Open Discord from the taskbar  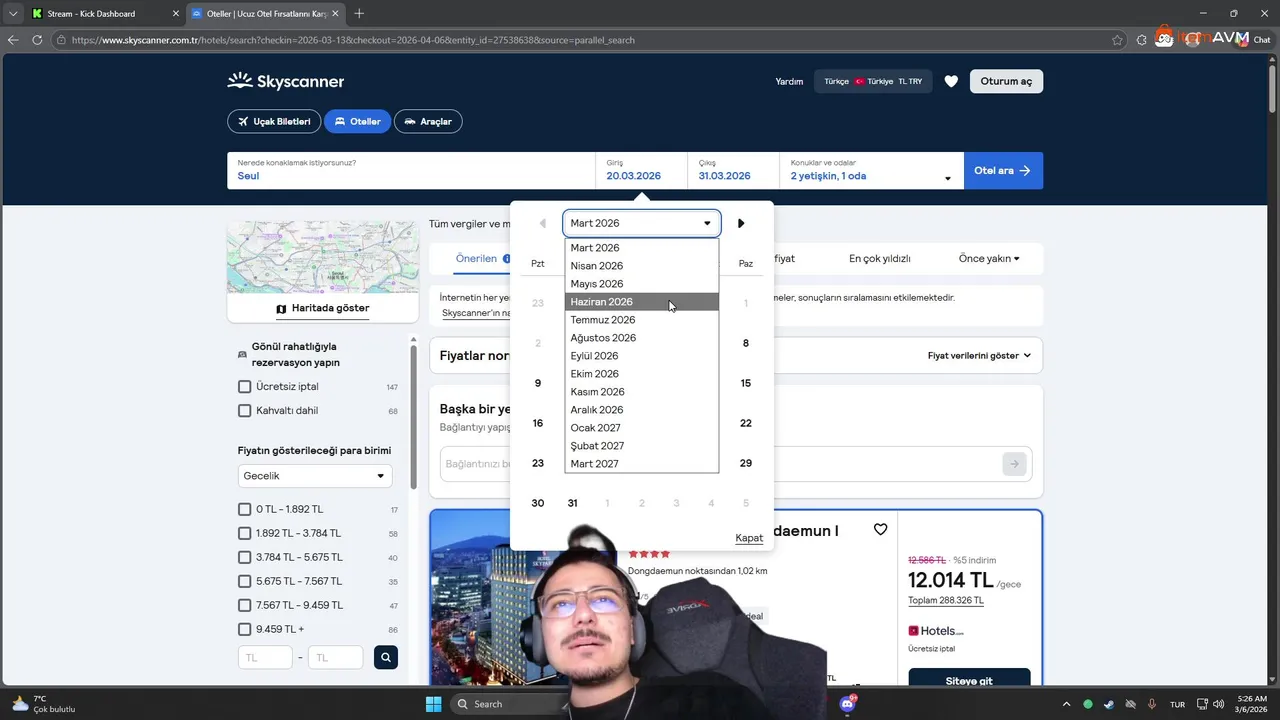848,704
